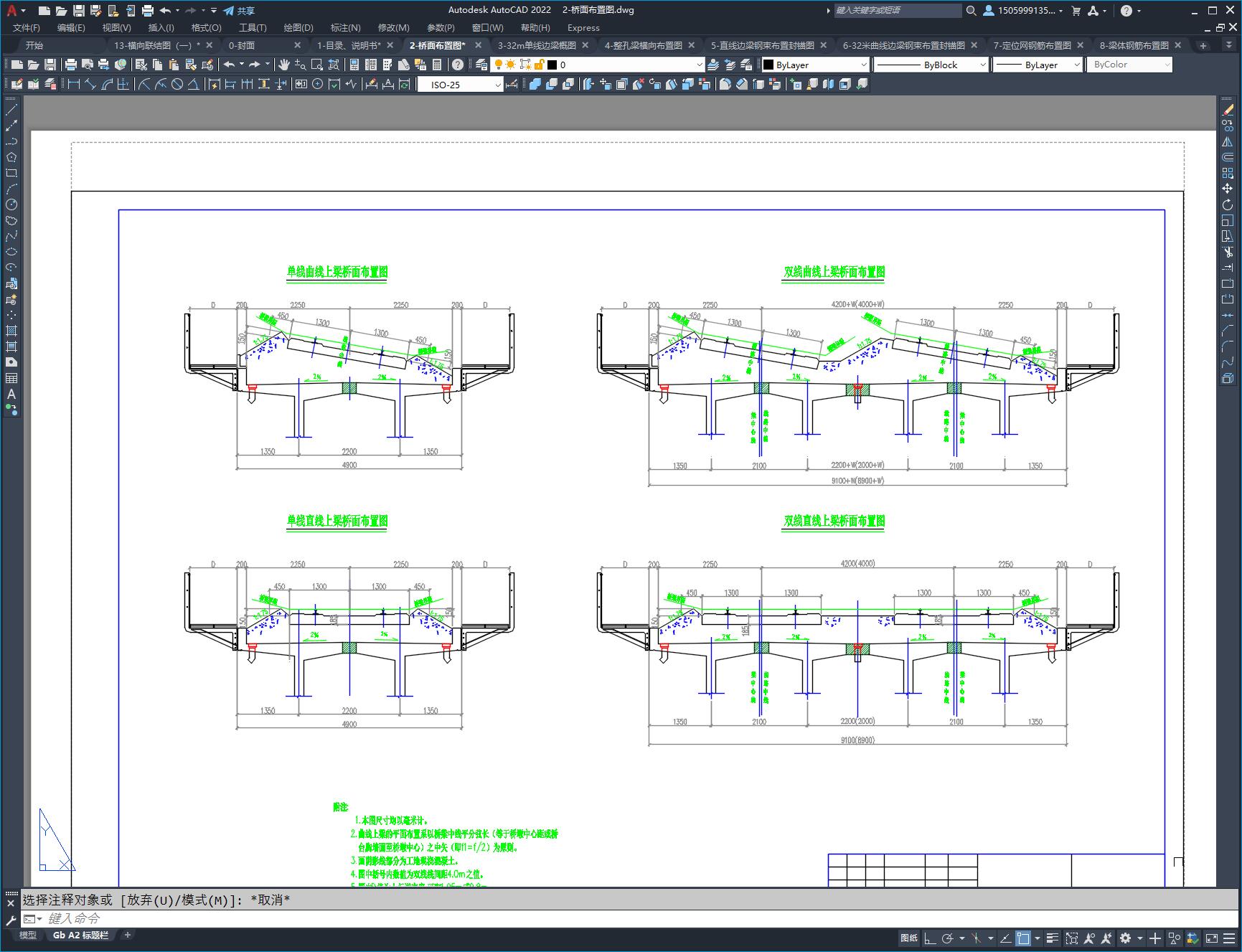Open the ByColor plot style dropdown
The width and height of the screenshot is (1242, 952).
[x=1129, y=65]
